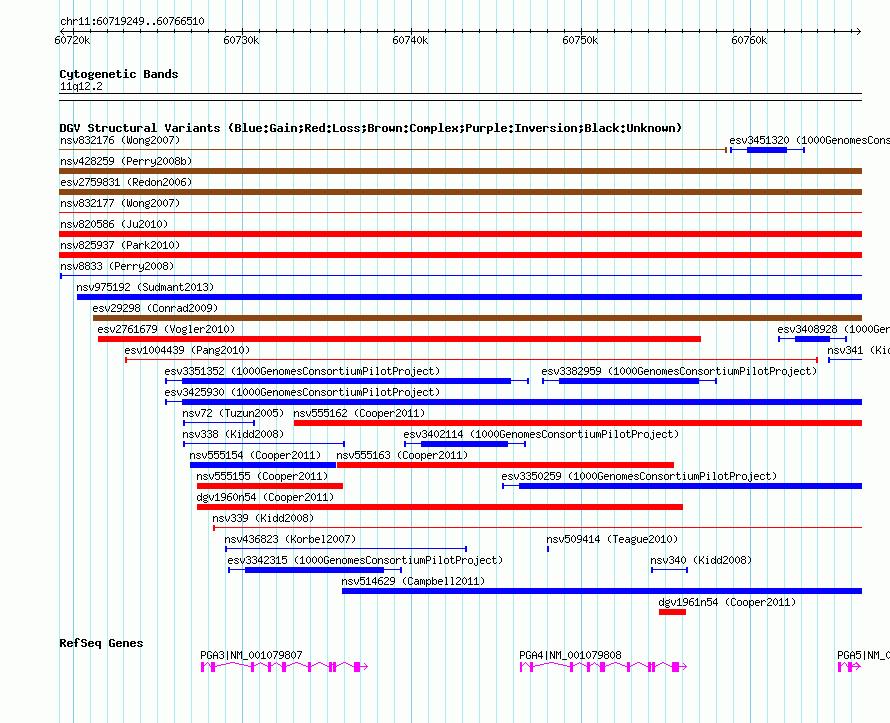Viewport: 890px width, 723px height.
Task: Open esv3350259 1000Genomes variant label
Action: click(x=639, y=476)
